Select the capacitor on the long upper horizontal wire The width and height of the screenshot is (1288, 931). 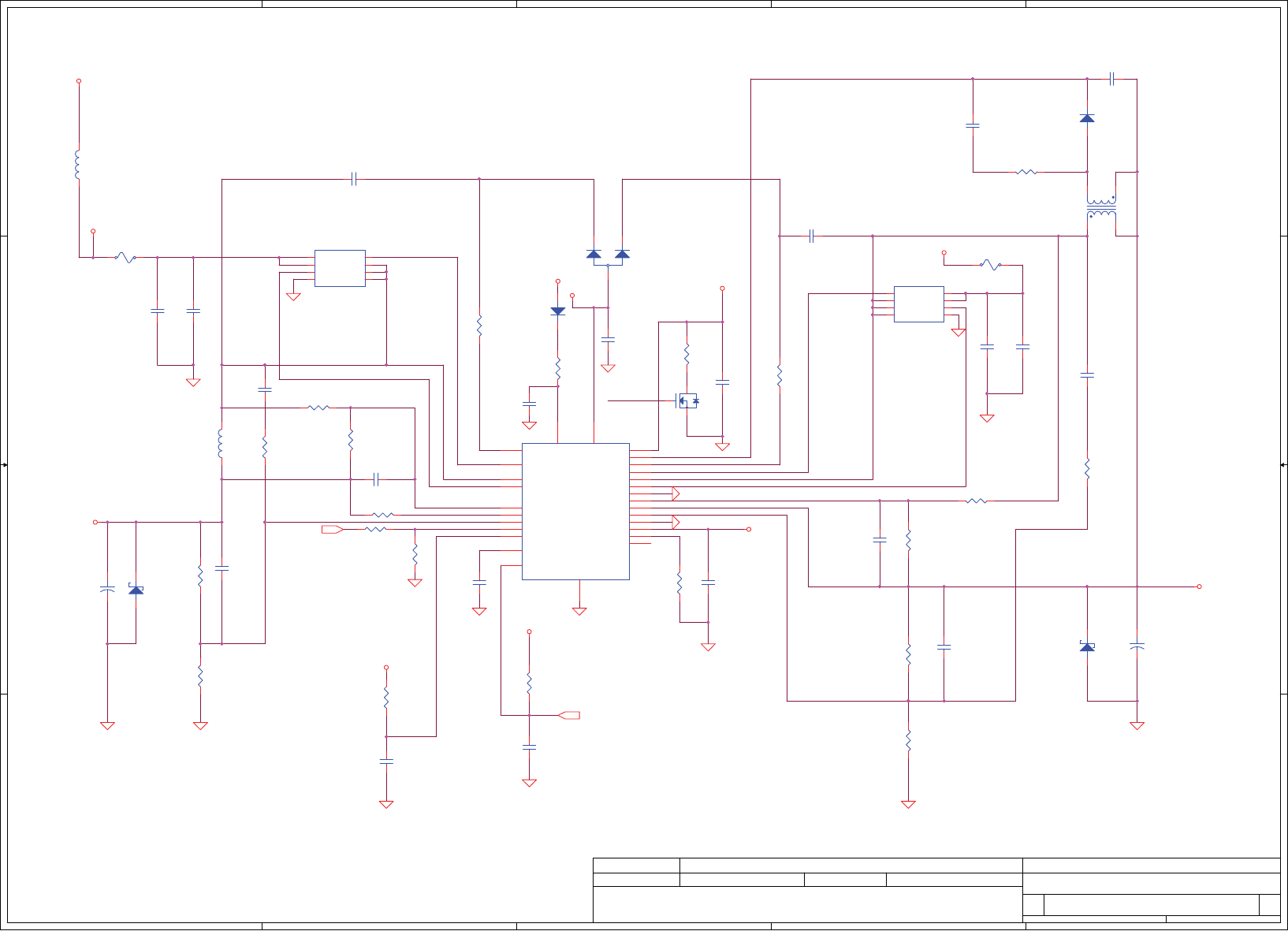click(354, 179)
